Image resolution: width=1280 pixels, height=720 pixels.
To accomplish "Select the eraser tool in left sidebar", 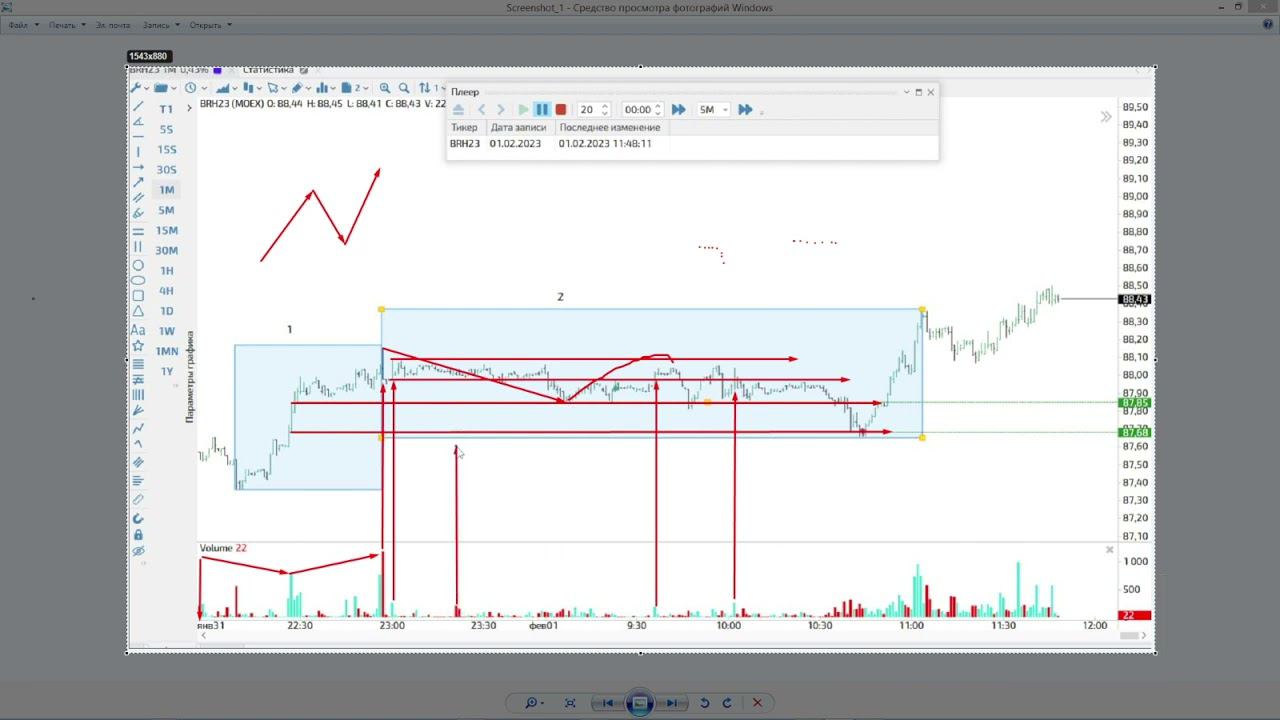I will (138, 498).
